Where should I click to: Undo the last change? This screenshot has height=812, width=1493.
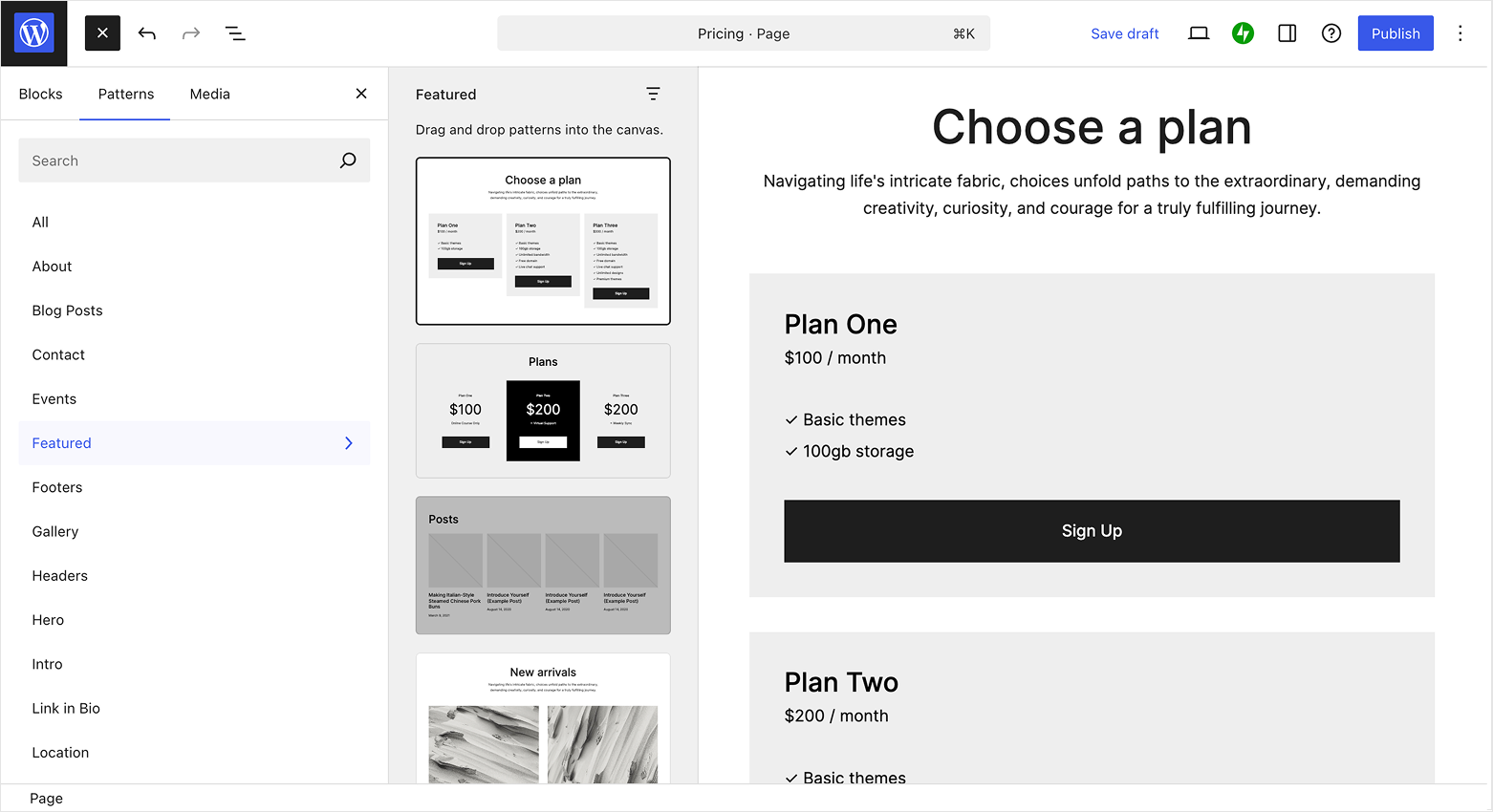(x=146, y=33)
